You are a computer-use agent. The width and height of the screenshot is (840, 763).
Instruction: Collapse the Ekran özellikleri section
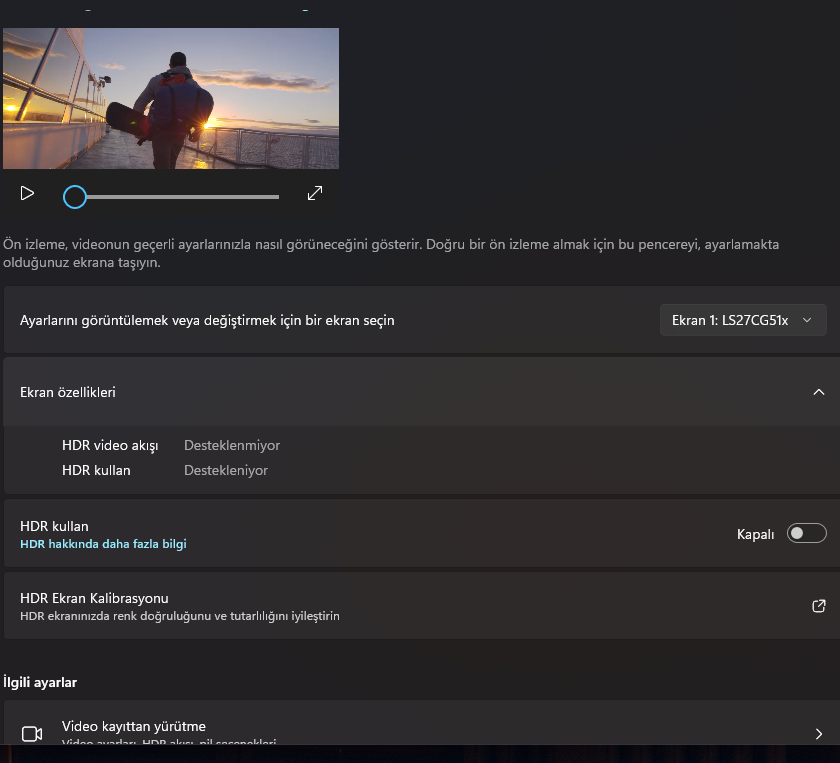819,392
